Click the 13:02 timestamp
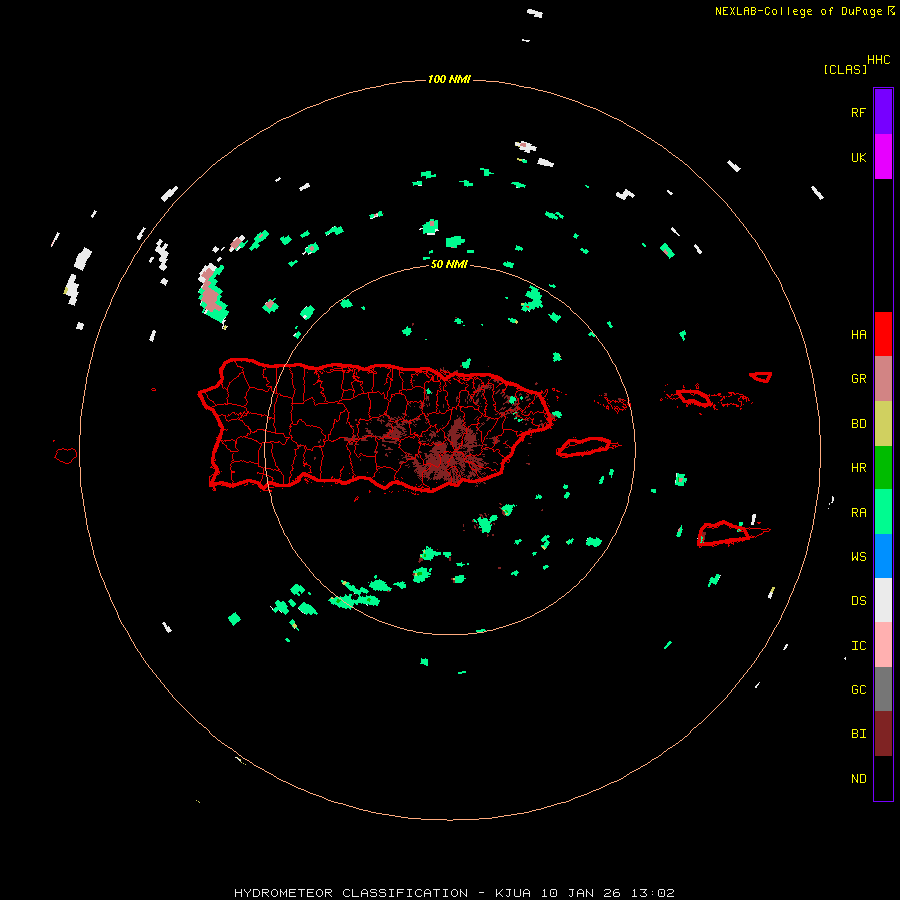This screenshot has height=900, width=900. (x=653, y=893)
